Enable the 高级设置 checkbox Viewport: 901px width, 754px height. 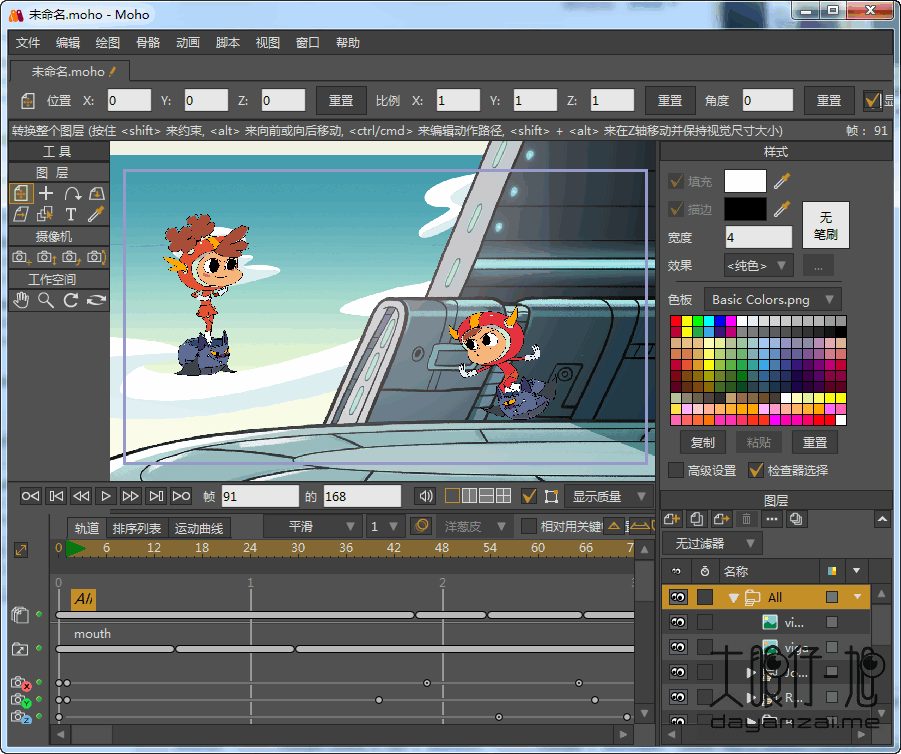[x=676, y=470]
